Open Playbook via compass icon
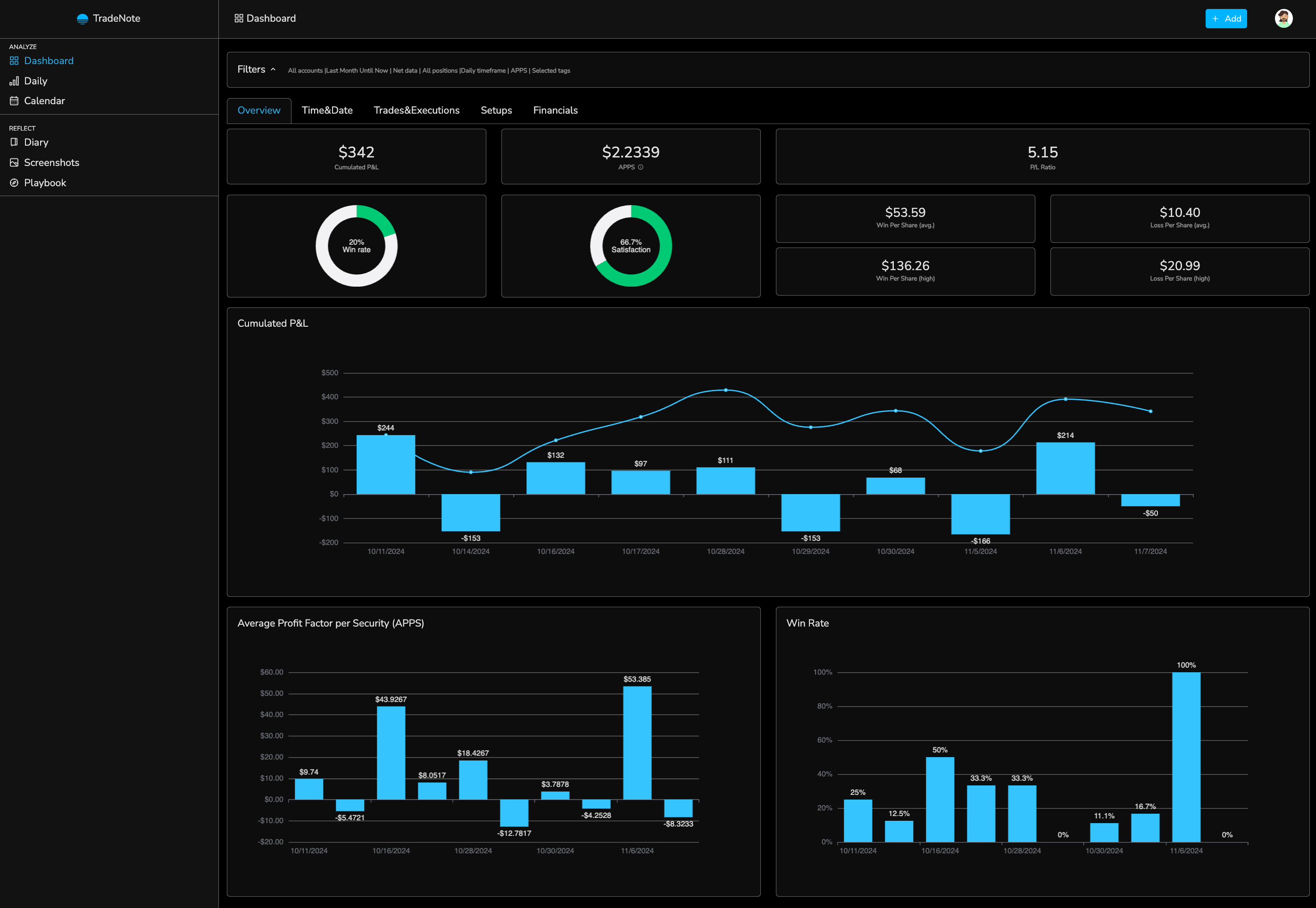 14,183
